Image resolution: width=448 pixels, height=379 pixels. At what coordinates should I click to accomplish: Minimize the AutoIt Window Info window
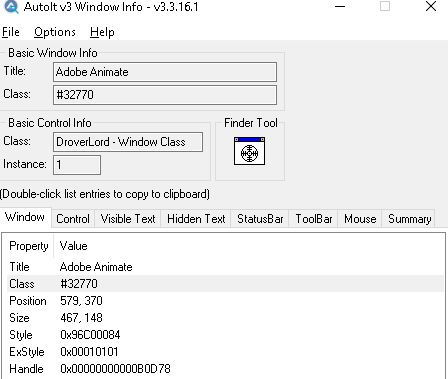[x=340, y=6]
